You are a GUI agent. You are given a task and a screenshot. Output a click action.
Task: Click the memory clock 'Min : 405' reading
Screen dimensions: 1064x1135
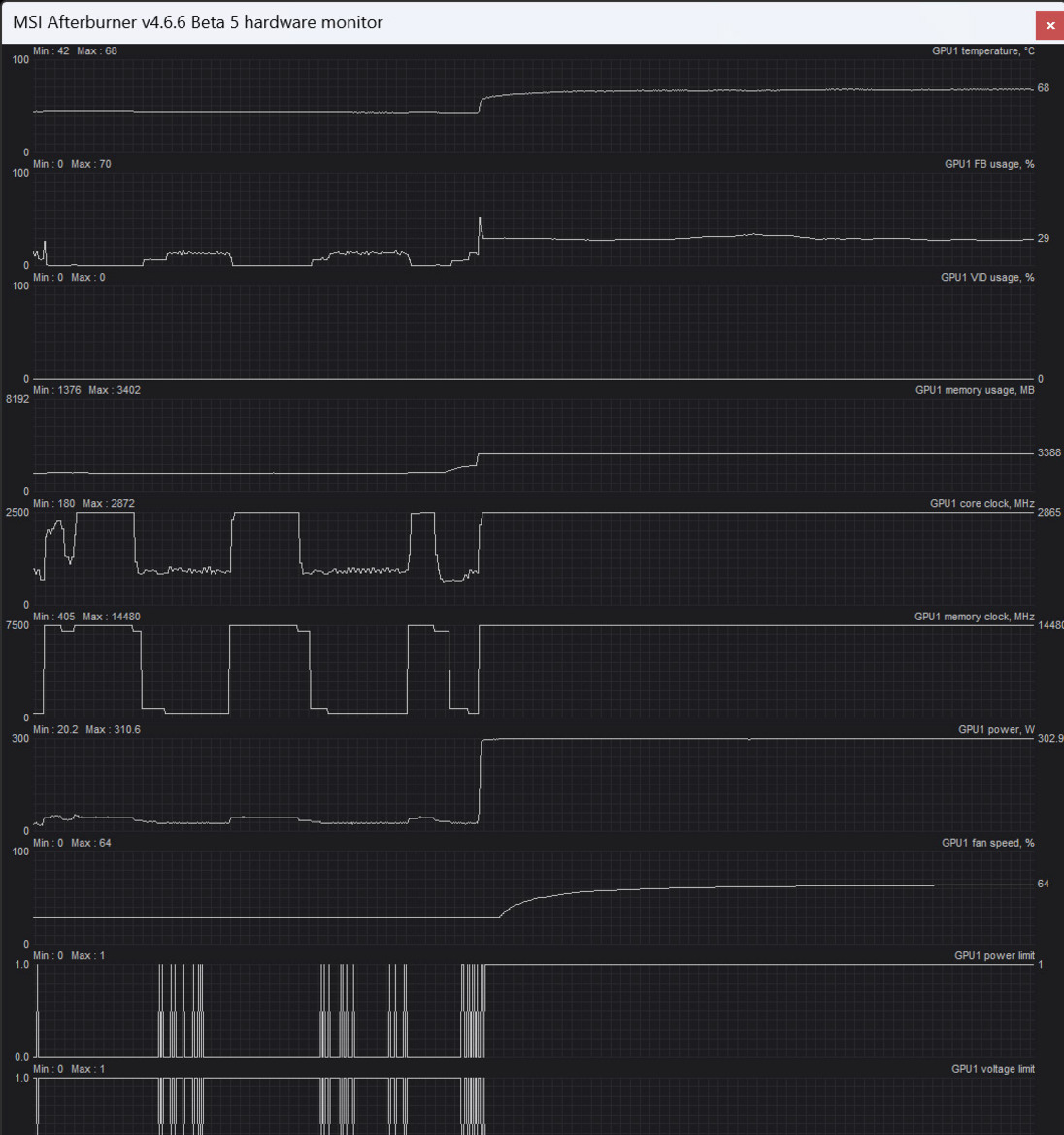coord(54,616)
